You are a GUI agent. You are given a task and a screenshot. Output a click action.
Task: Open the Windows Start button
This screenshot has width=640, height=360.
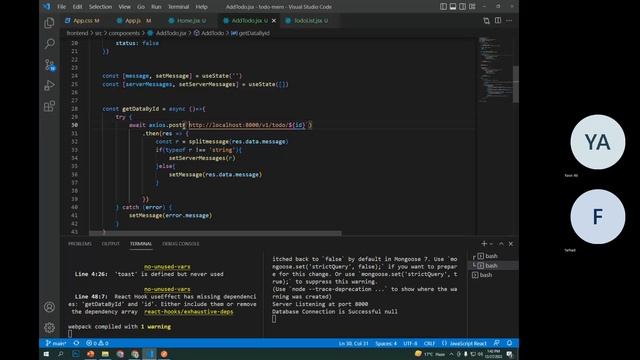[x=46, y=354]
